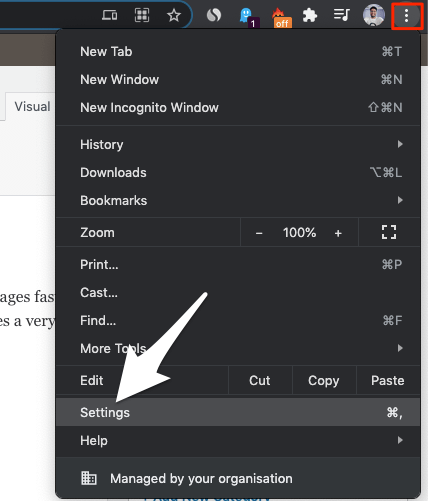
Task: Expand the More Tools submenu
Action: coord(238,349)
